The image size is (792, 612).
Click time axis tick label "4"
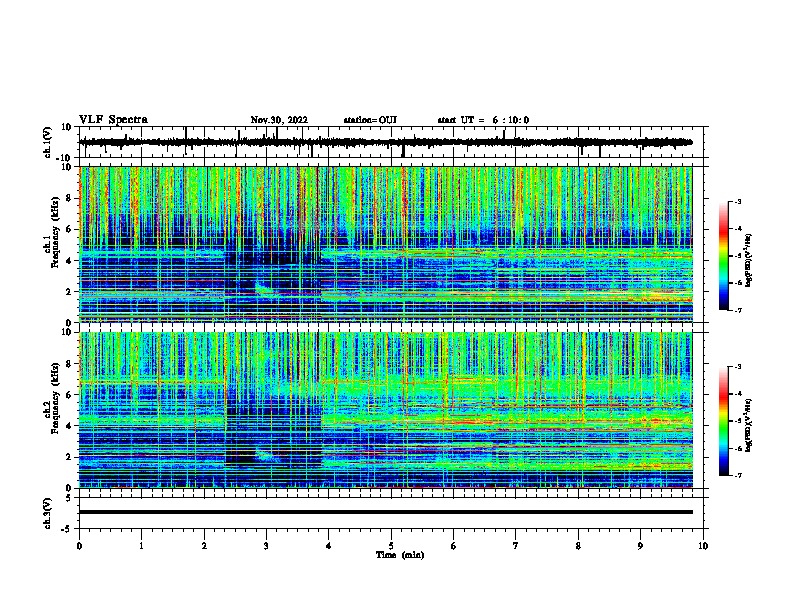pyautogui.click(x=329, y=546)
